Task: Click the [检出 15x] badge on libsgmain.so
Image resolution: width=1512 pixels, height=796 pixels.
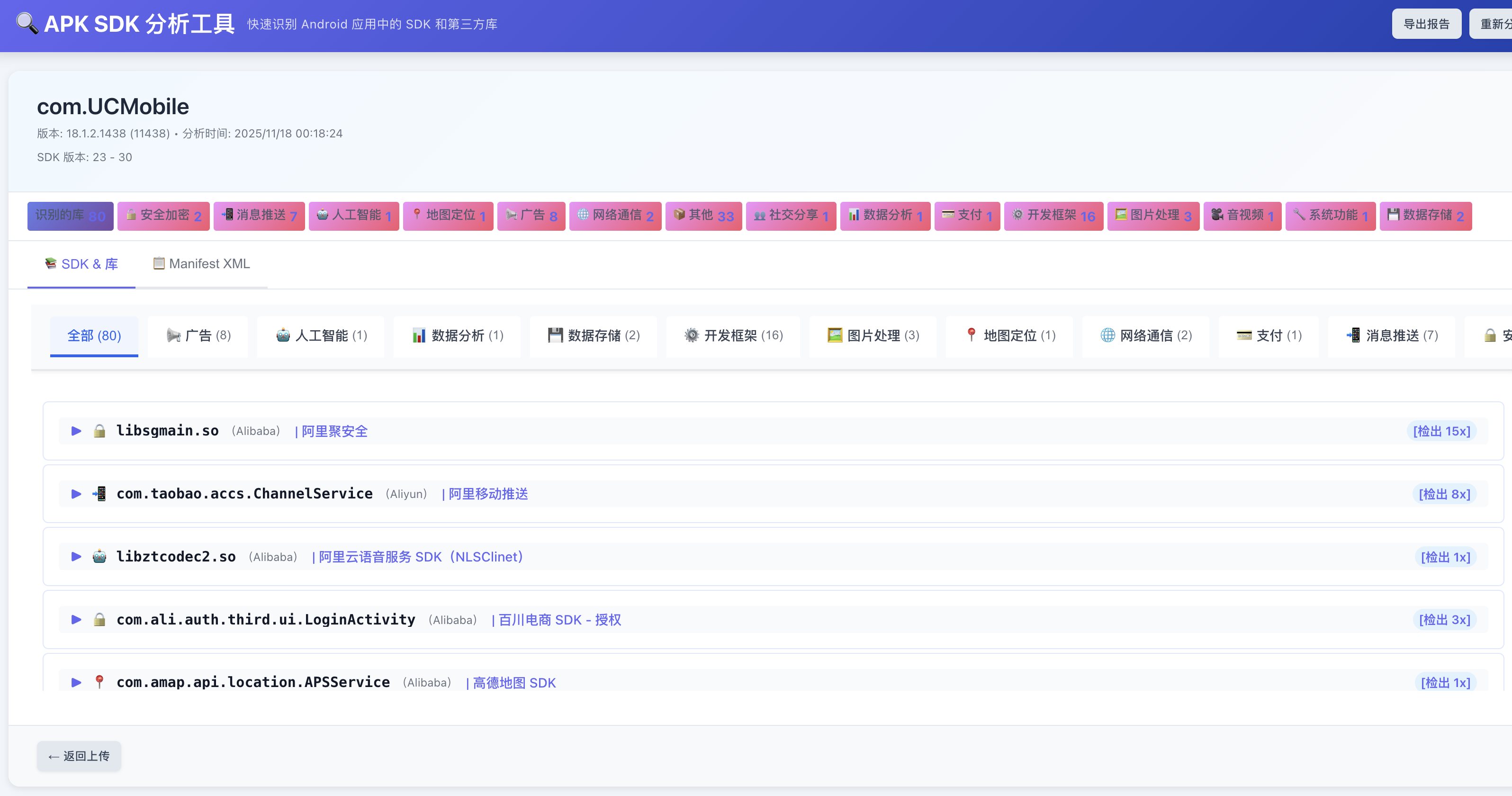Action: click(x=1440, y=430)
